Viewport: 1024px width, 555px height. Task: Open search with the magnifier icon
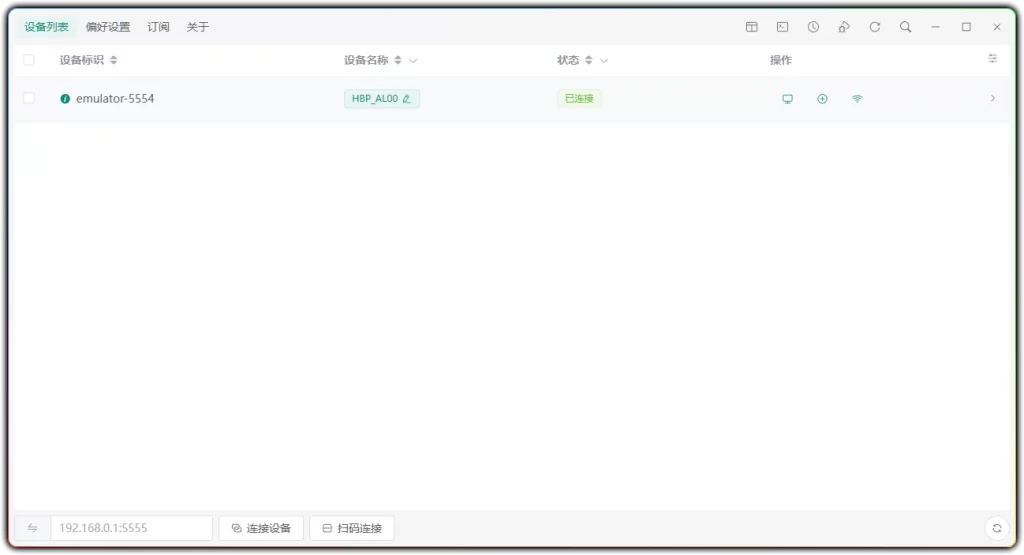pos(905,27)
